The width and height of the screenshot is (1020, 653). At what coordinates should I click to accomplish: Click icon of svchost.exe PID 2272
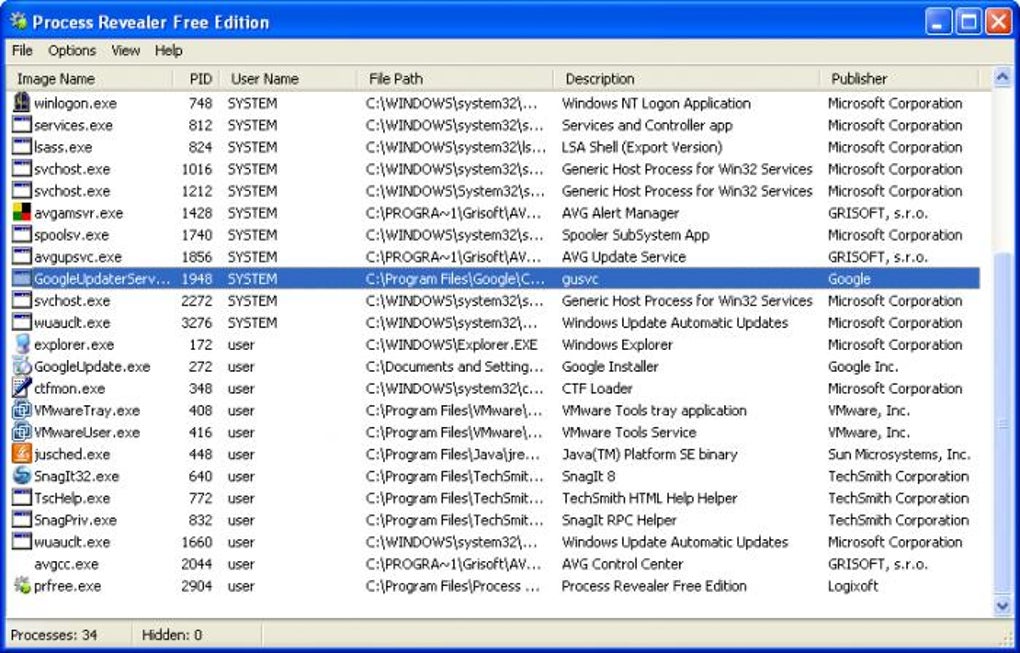(21, 300)
